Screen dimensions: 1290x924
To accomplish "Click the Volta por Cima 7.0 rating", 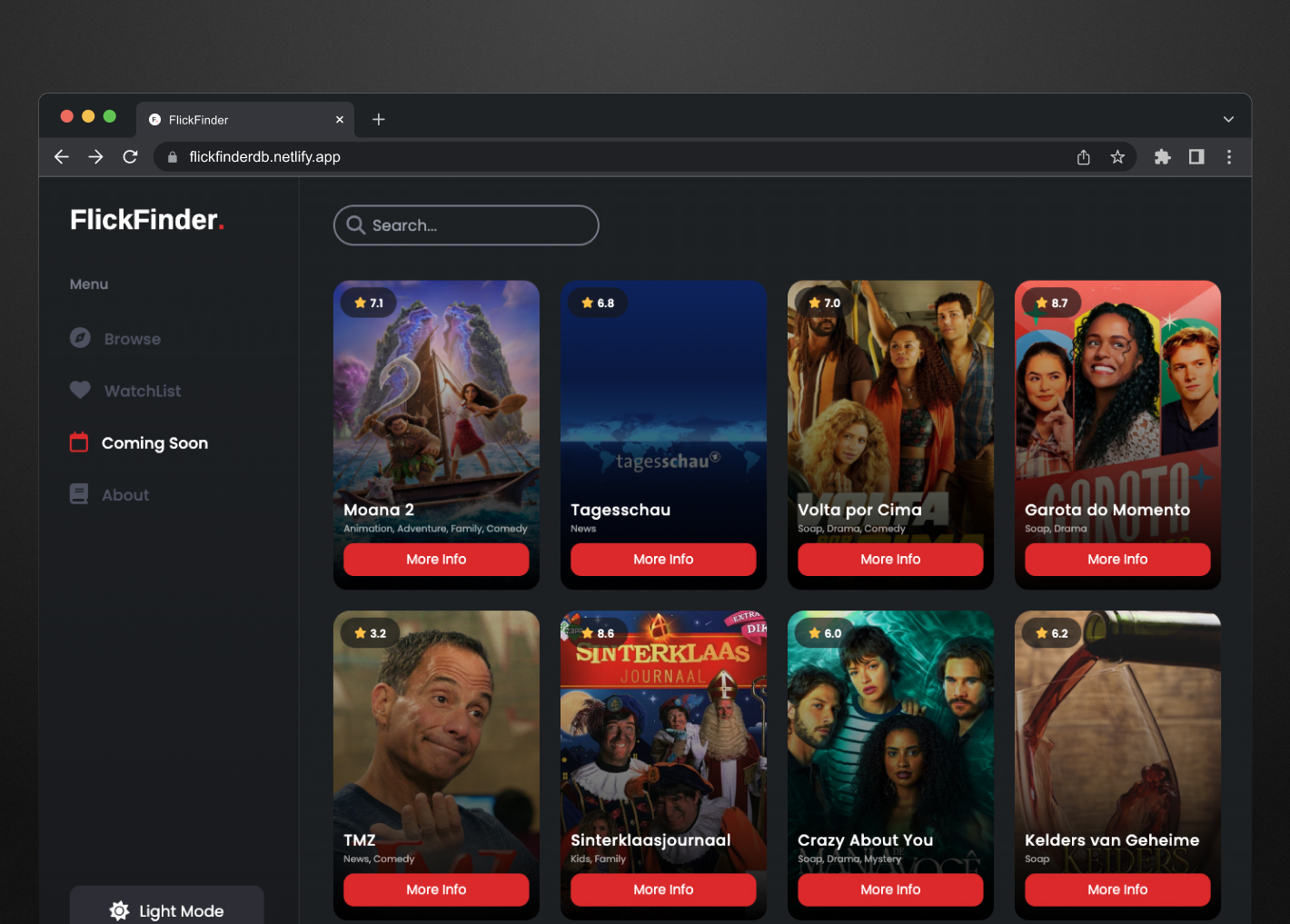I will [x=825, y=303].
